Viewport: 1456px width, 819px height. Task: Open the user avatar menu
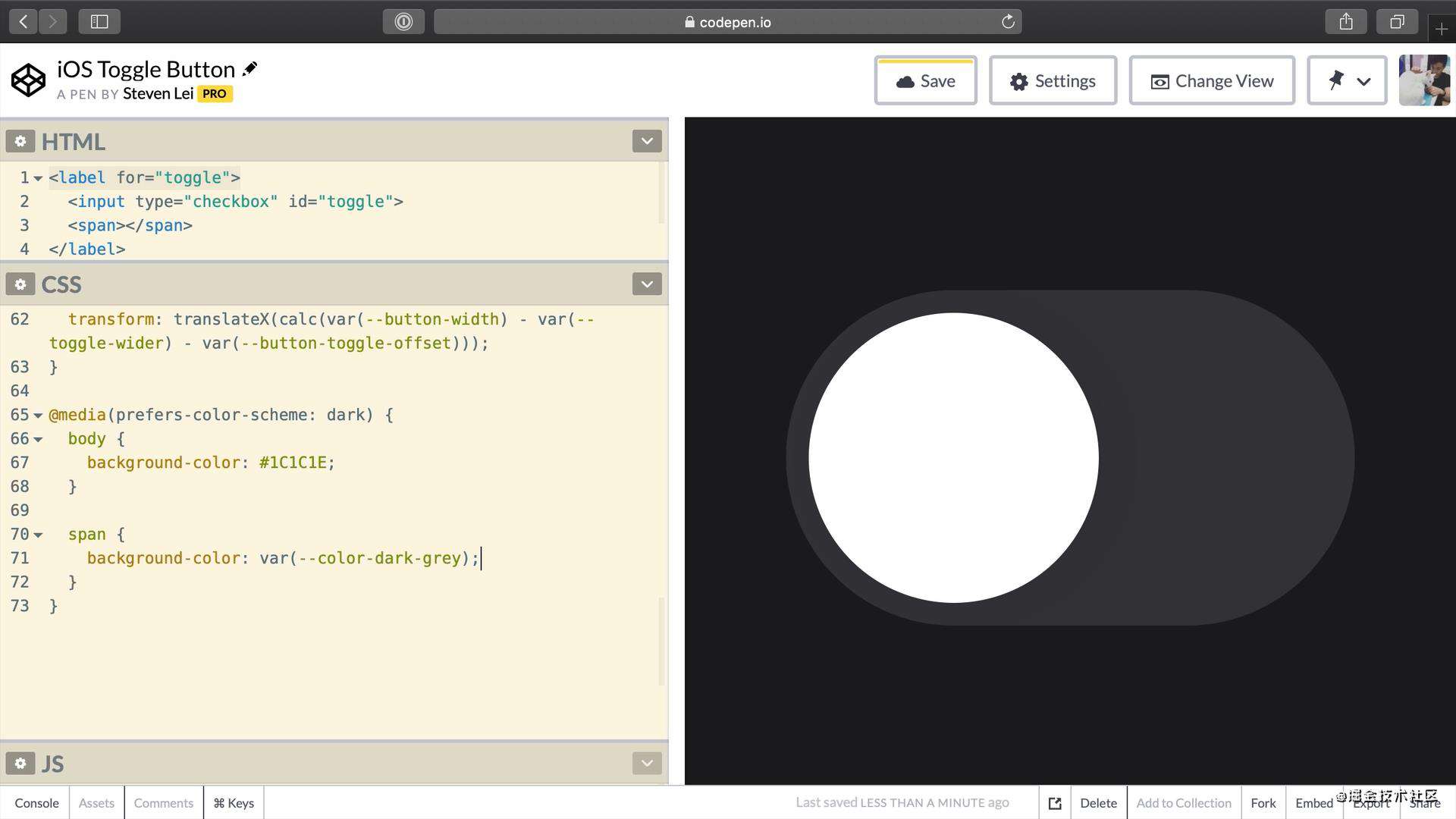tap(1424, 80)
